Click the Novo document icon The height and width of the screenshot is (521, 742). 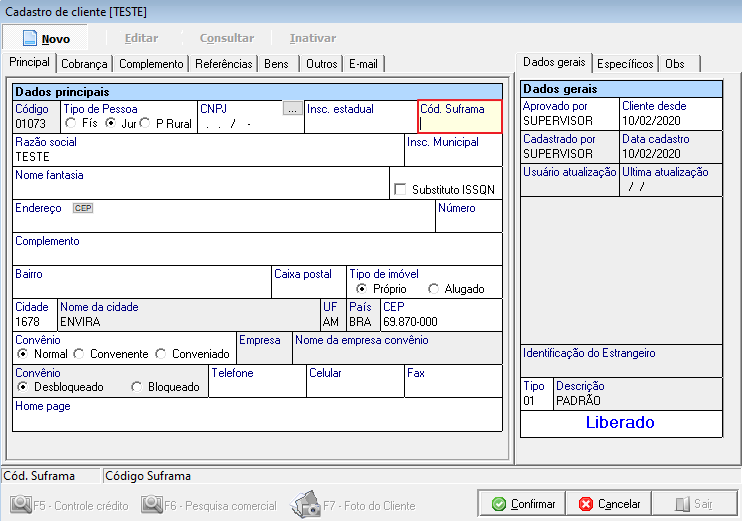29,38
